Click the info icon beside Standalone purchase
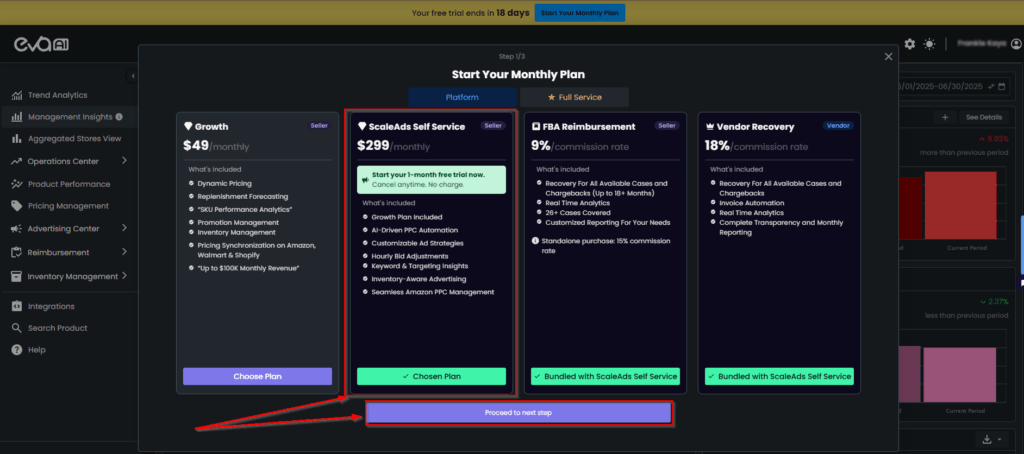Viewport: 1024px width, 454px height. [536, 241]
